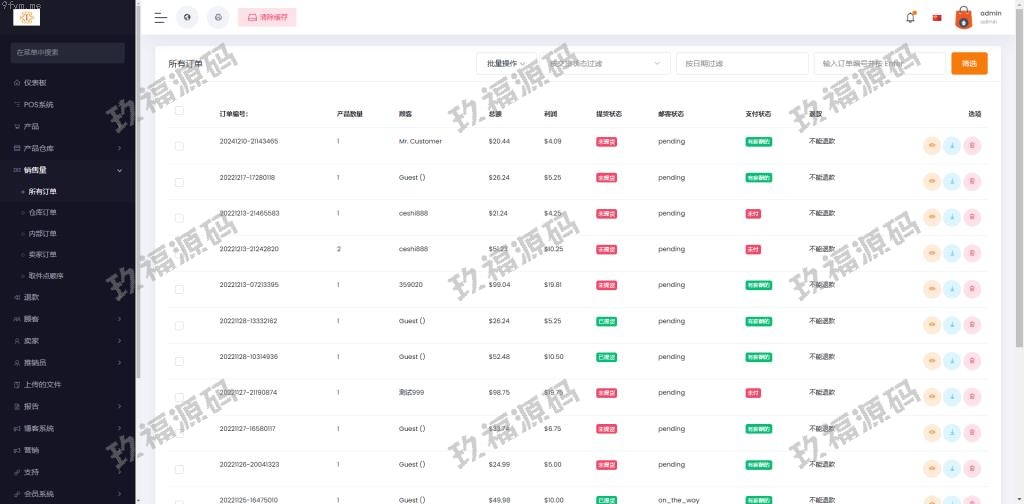View order 20241210-21143465 using eye icon

click(x=932, y=146)
